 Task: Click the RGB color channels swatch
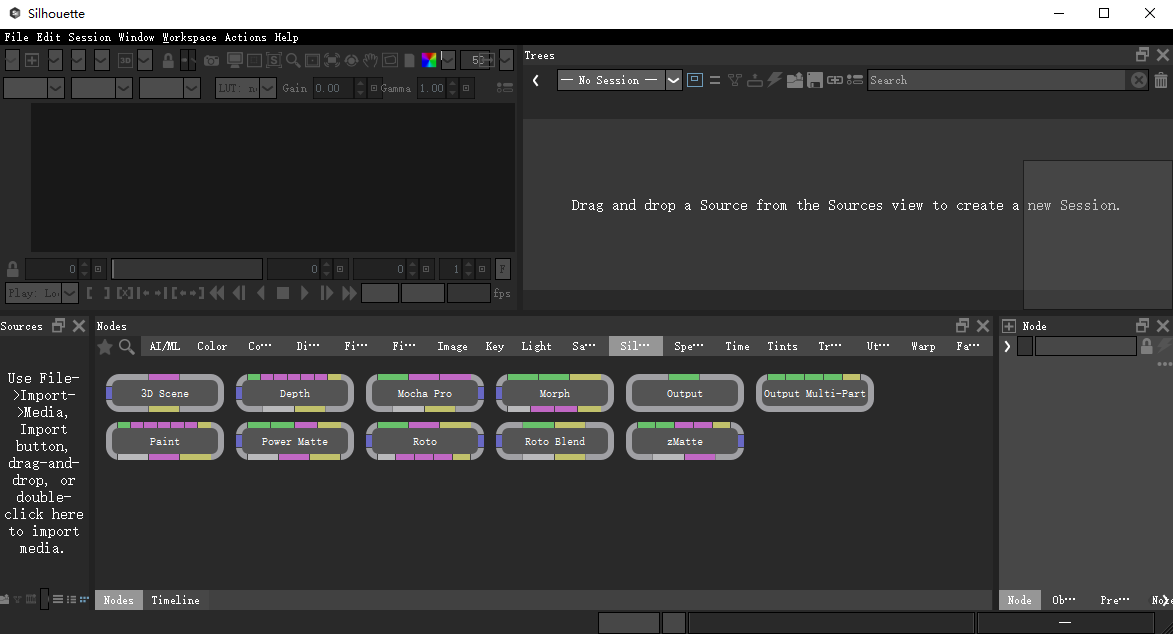pos(429,61)
